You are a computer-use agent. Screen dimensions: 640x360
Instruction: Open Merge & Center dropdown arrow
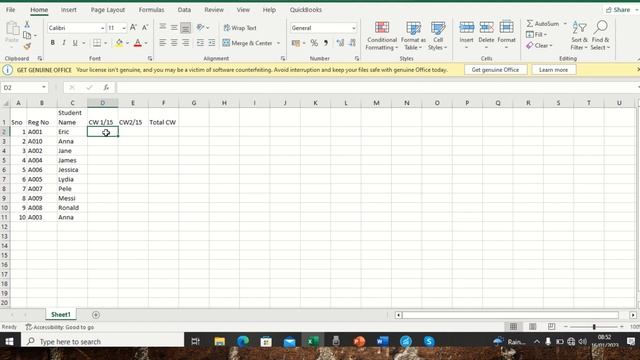[278, 43]
